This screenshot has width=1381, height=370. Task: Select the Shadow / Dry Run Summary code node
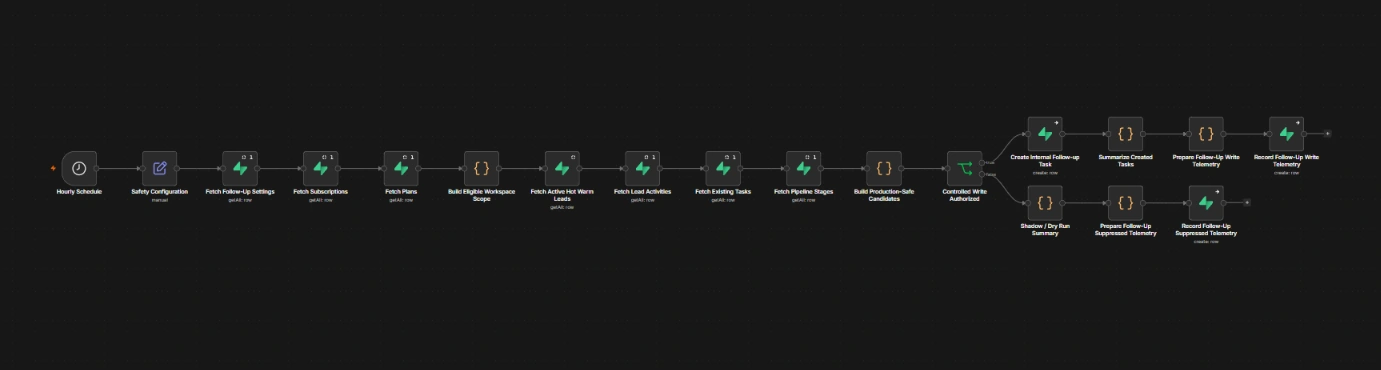click(1045, 203)
